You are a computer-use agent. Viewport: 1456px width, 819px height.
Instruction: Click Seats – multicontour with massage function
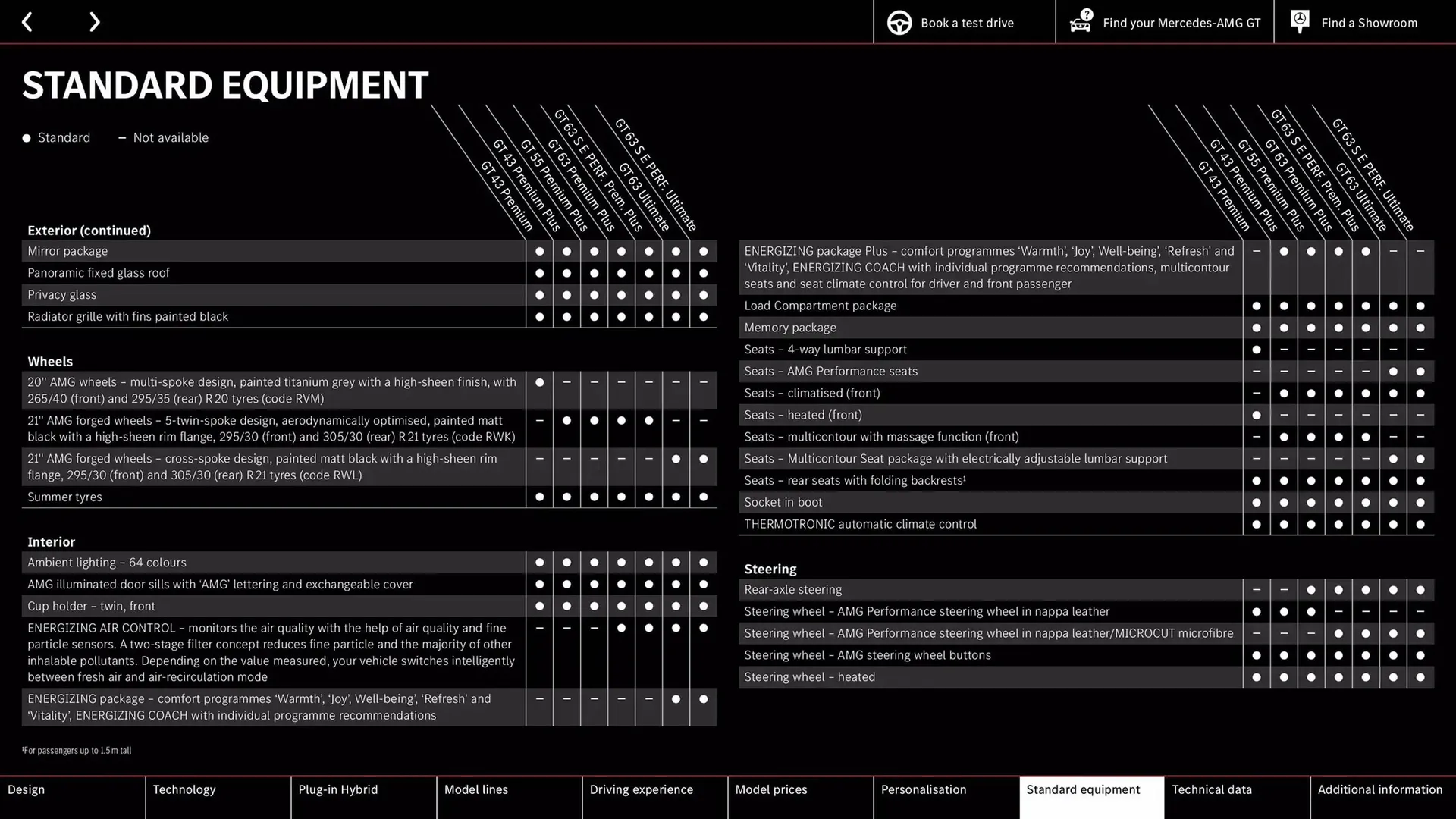click(881, 437)
